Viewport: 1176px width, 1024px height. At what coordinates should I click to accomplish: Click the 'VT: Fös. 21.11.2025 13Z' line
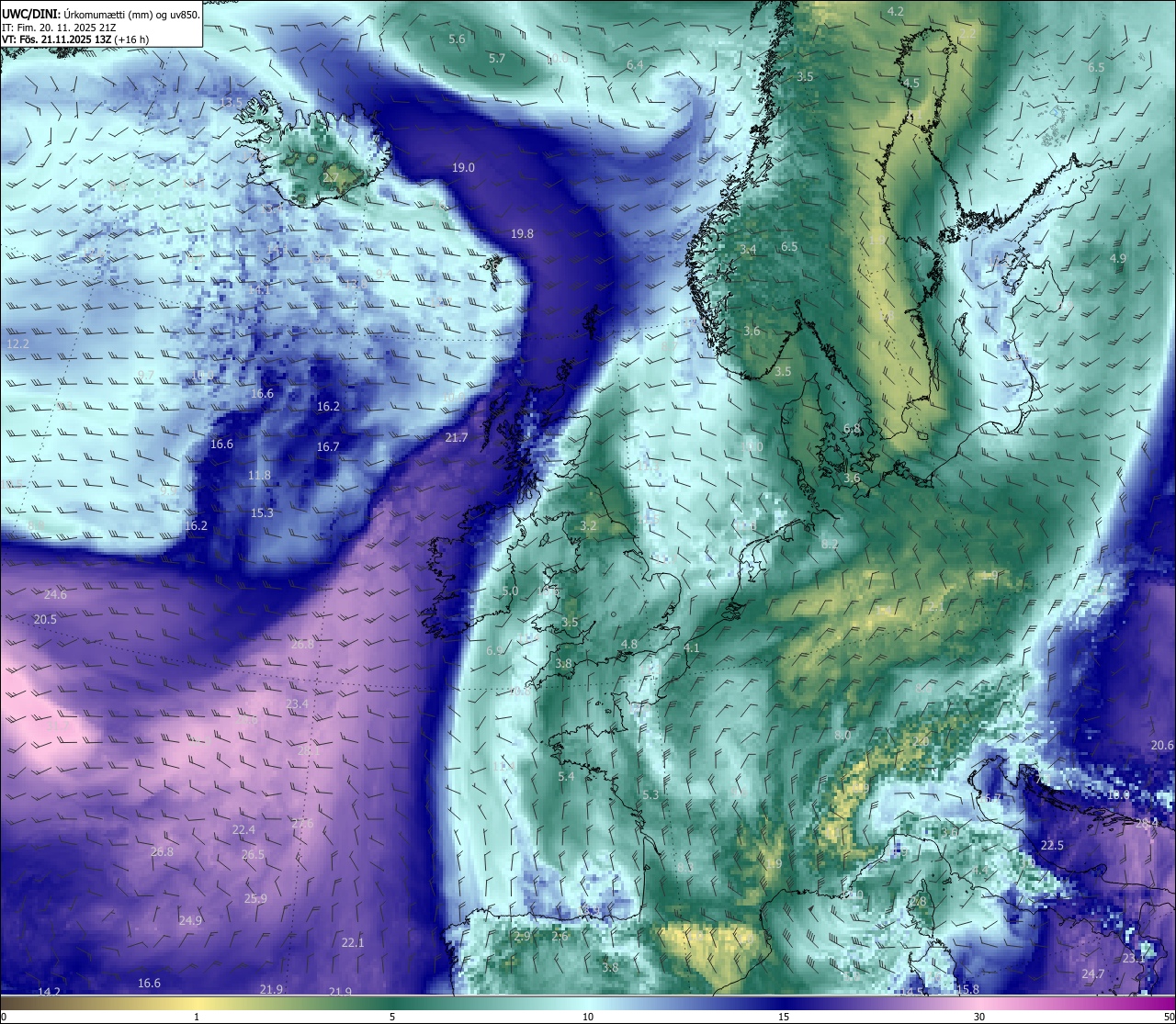[57, 39]
